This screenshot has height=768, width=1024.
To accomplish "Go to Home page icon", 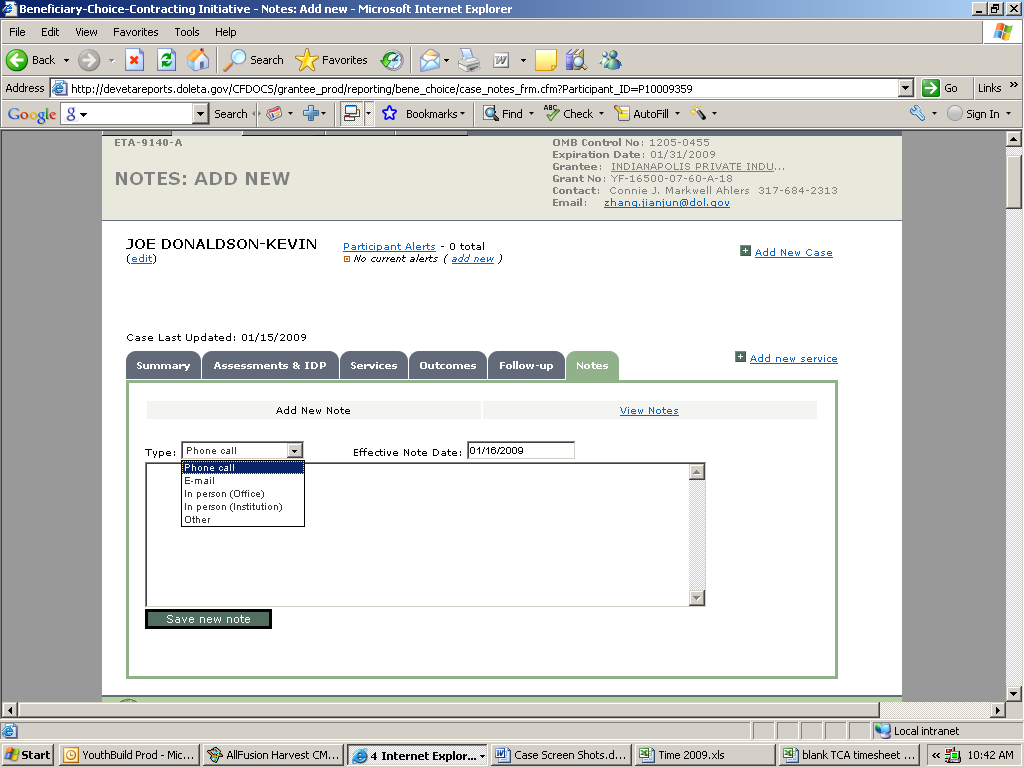I will (x=198, y=60).
